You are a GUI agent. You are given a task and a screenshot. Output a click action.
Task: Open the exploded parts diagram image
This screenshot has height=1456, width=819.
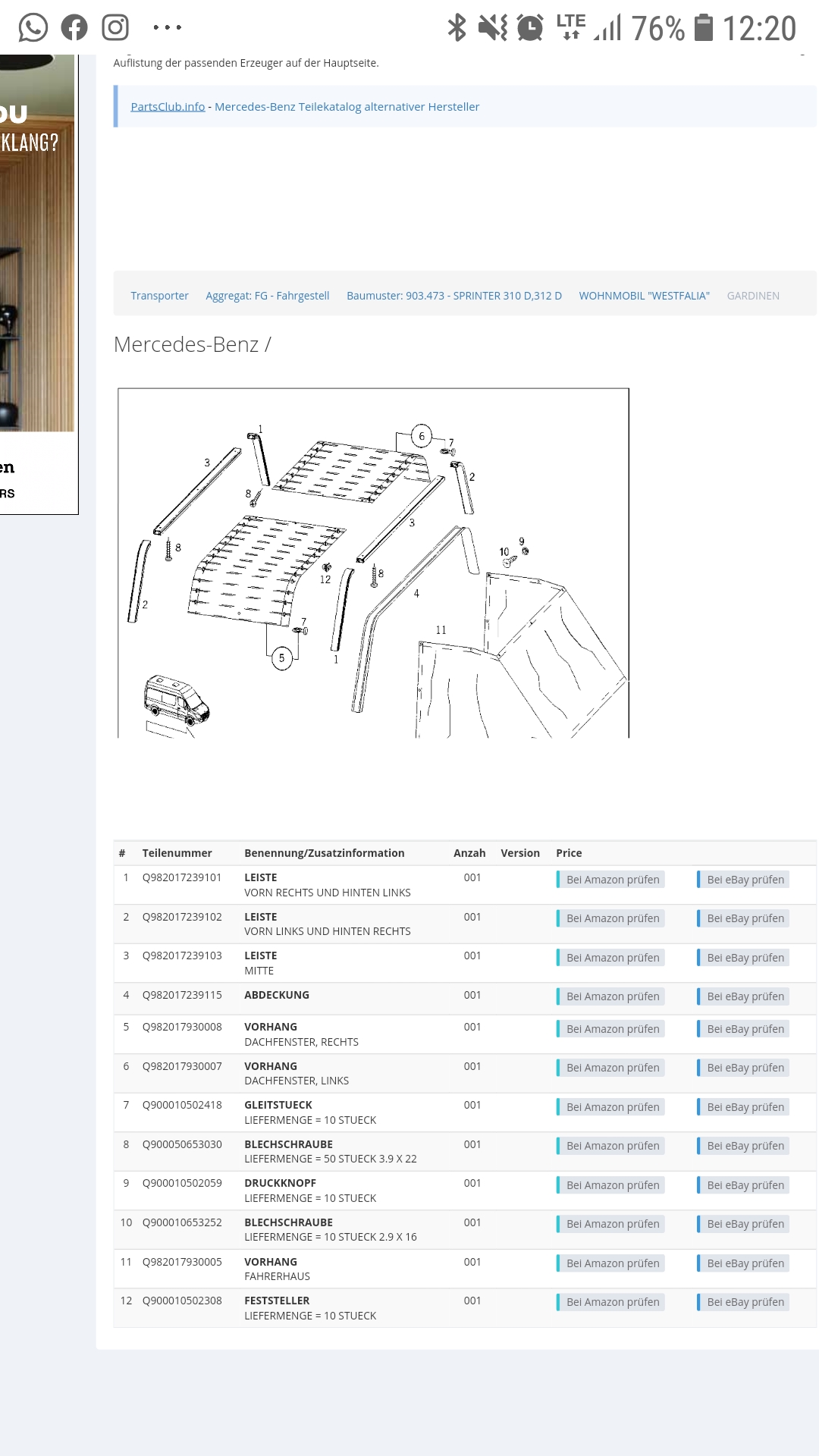pos(373,563)
